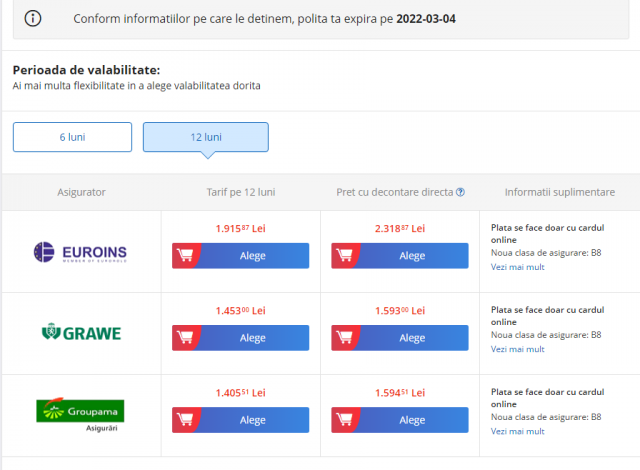The height and width of the screenshot is (470, 640).
Task: Select the 12 luni validity period
Action: [x=205, y=137]
